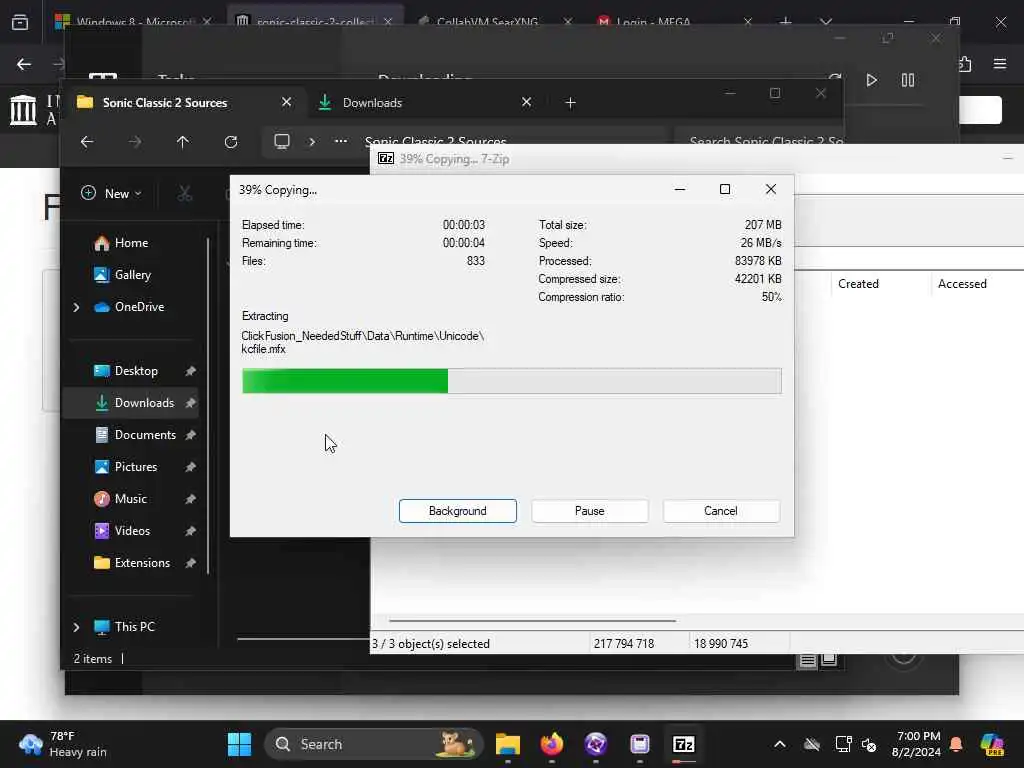Click the details view icon in Explorer status bar

point(808,660)
